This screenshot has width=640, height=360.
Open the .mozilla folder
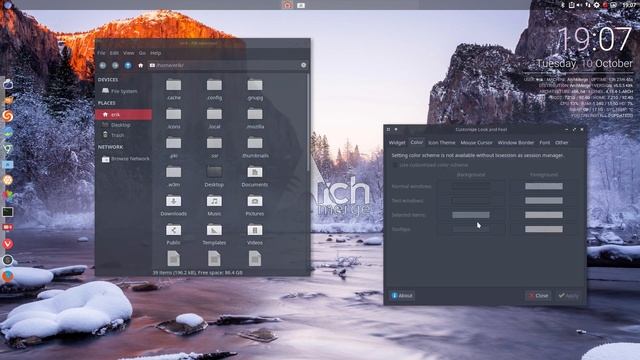255,118
